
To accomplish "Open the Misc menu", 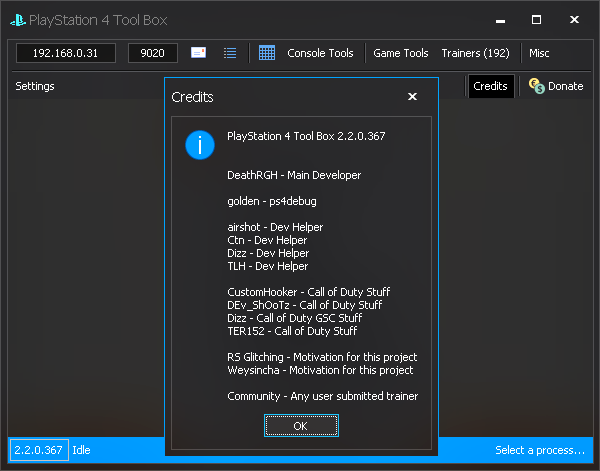I will (x=539, y=53).
